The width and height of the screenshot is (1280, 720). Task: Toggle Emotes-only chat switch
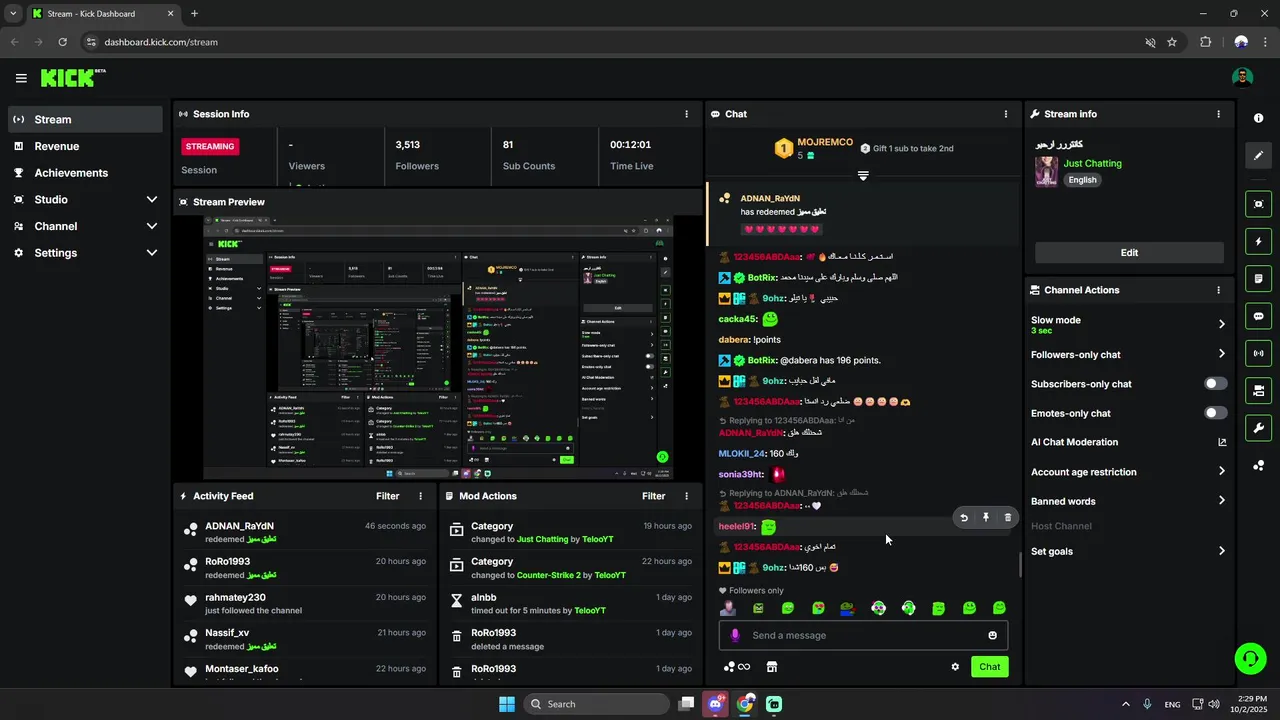click(x=1216, y=413)
